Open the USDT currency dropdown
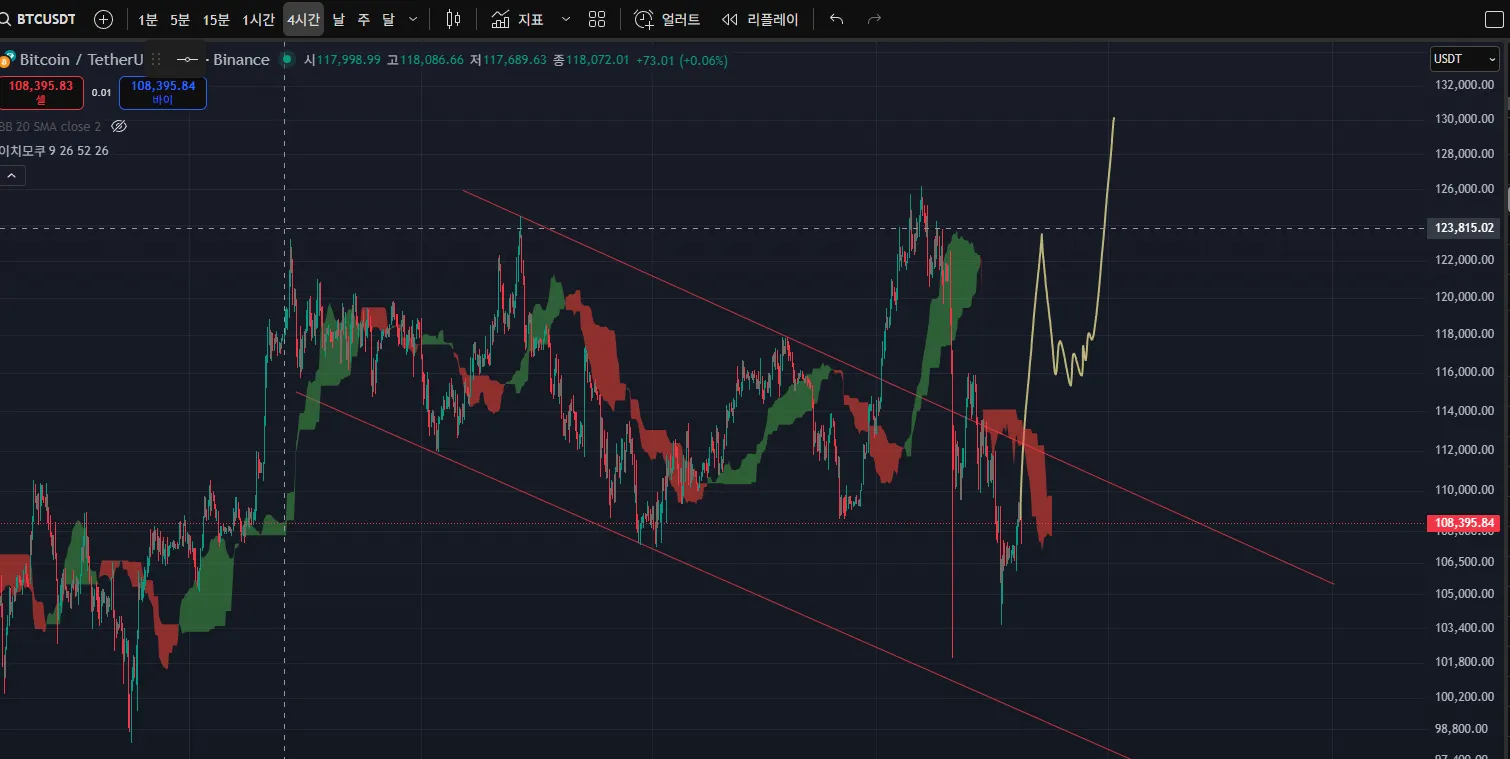The height and width of the screenshot is (759, 1510). click(1464, 59)
